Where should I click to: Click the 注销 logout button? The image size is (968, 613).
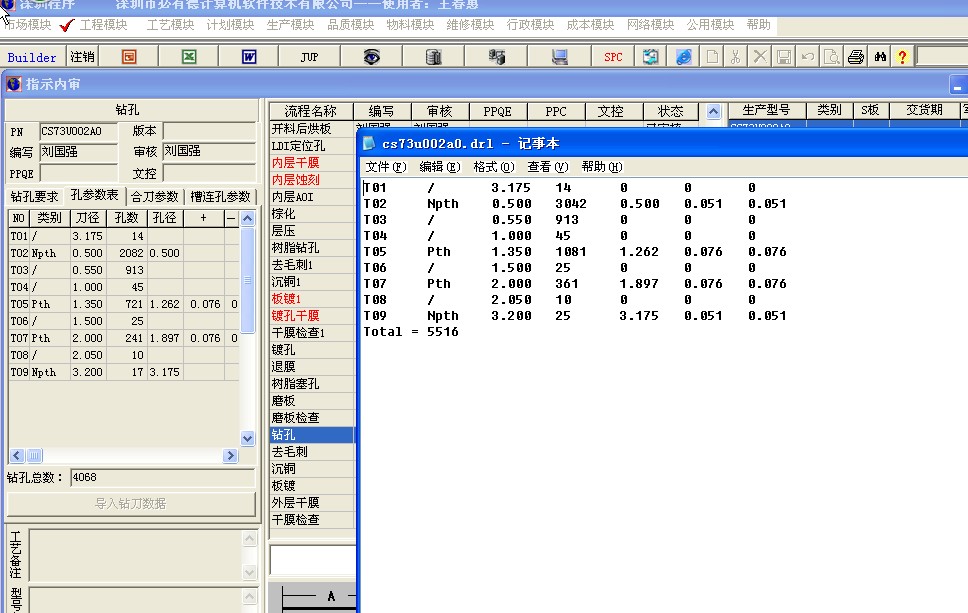pos(82,57)
